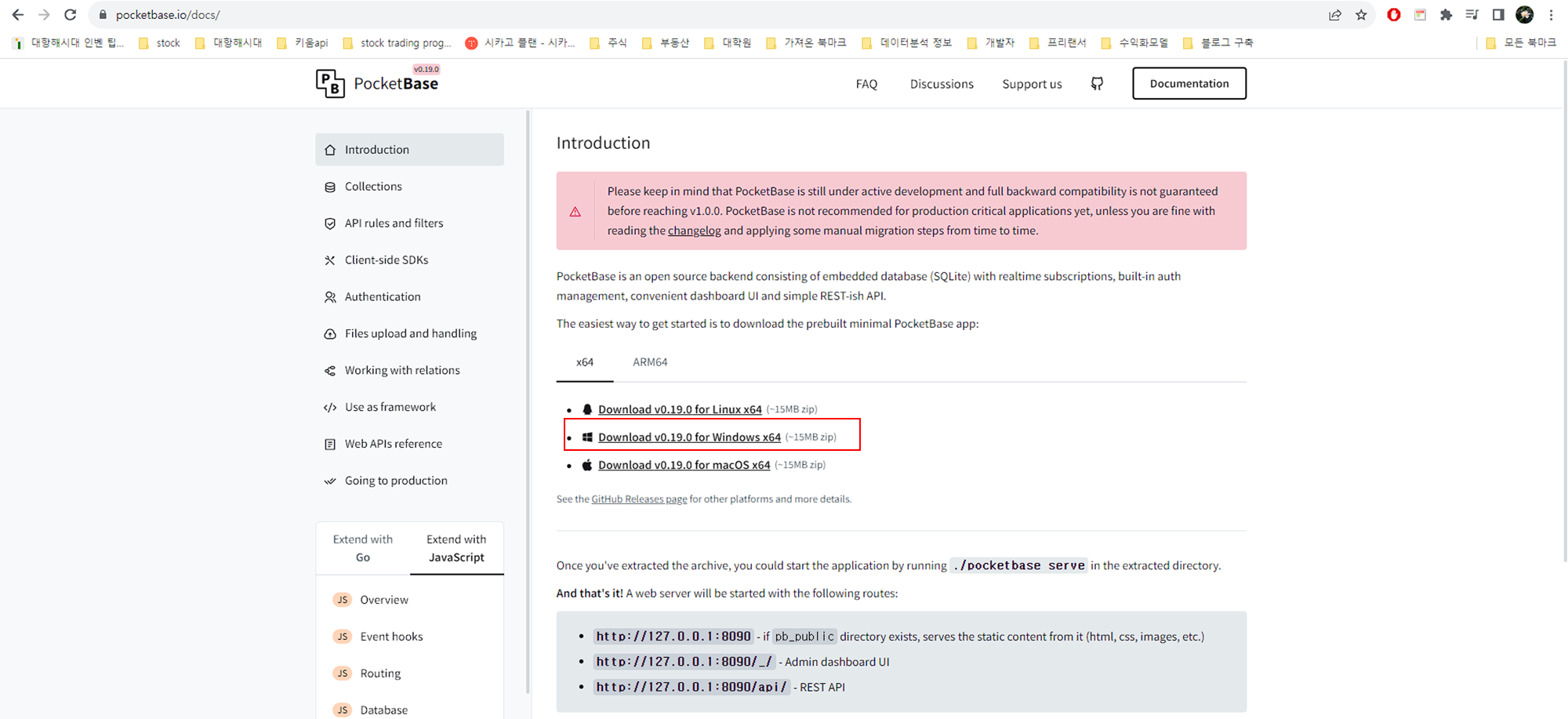The image size is (1568, 719).
Task: Open the GitHub icon in header
Action: (x=1097, y=83)
